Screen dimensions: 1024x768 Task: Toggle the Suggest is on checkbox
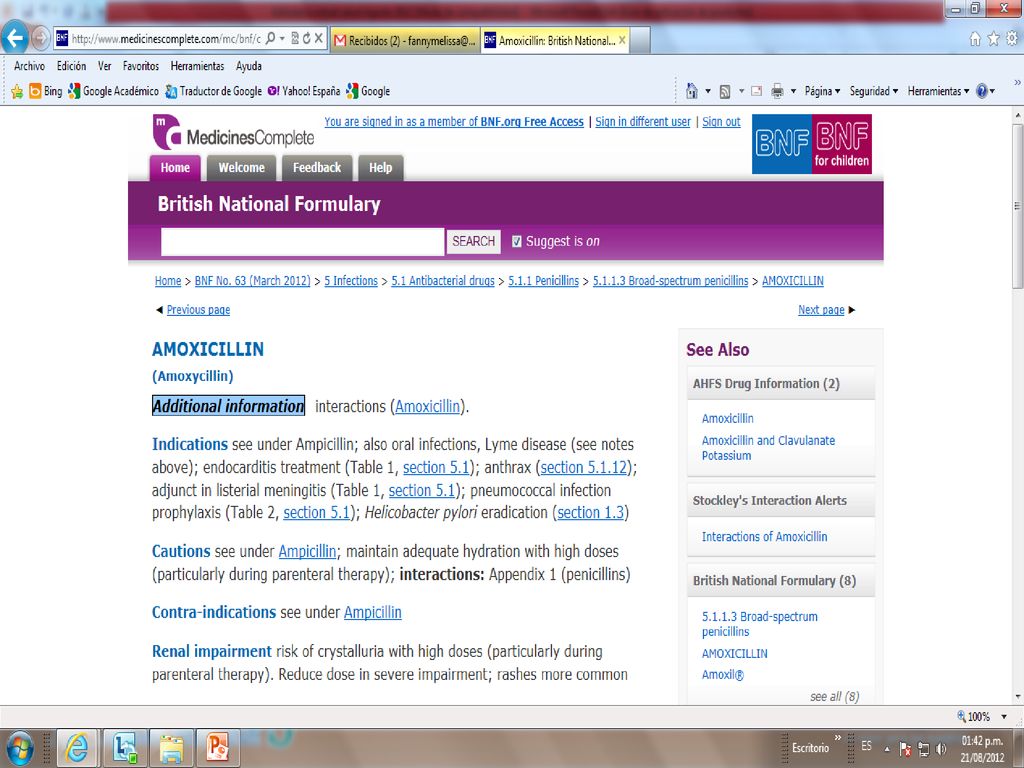517,242
